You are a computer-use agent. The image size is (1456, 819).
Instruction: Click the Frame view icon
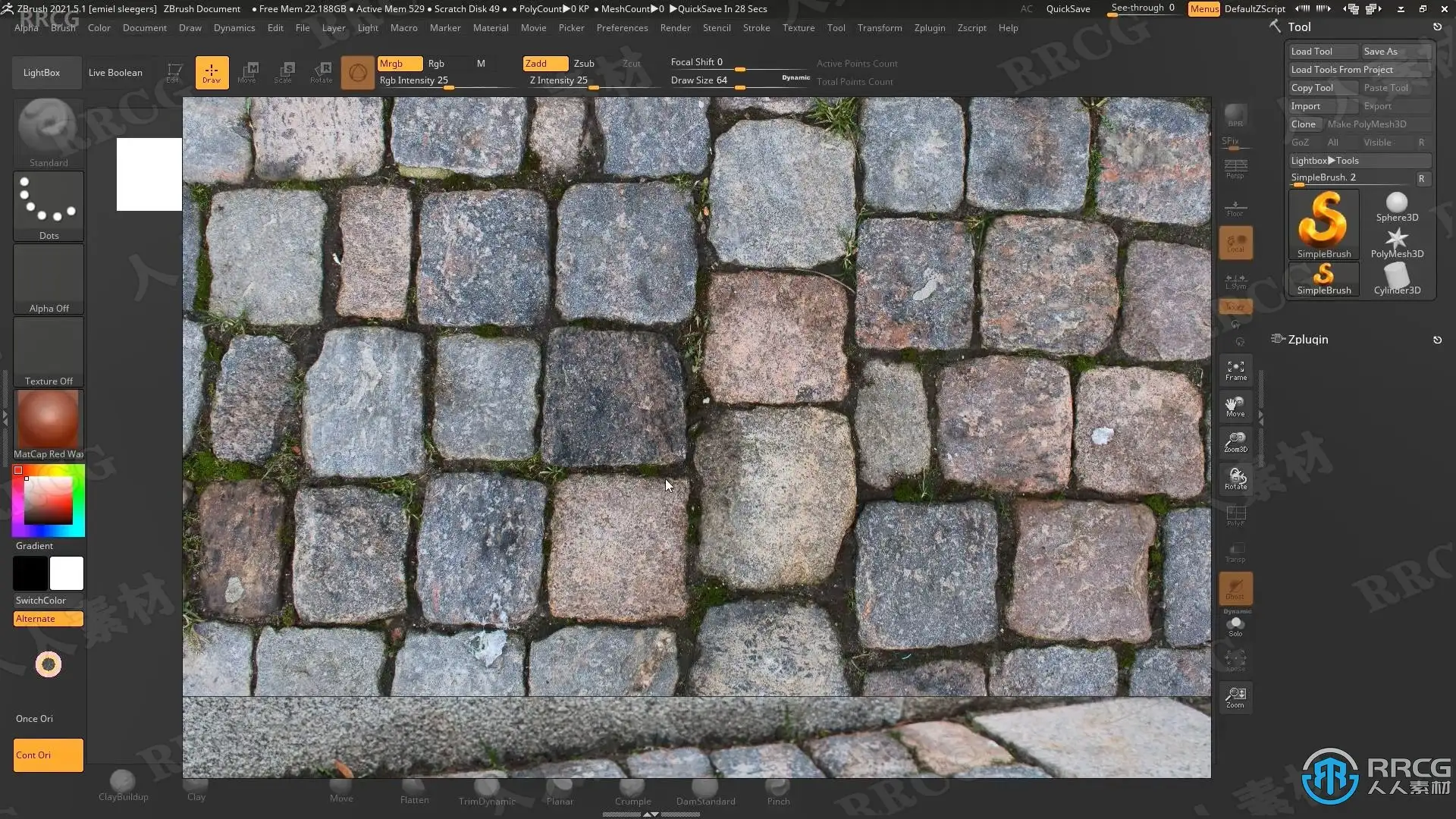pos(1235,370)
